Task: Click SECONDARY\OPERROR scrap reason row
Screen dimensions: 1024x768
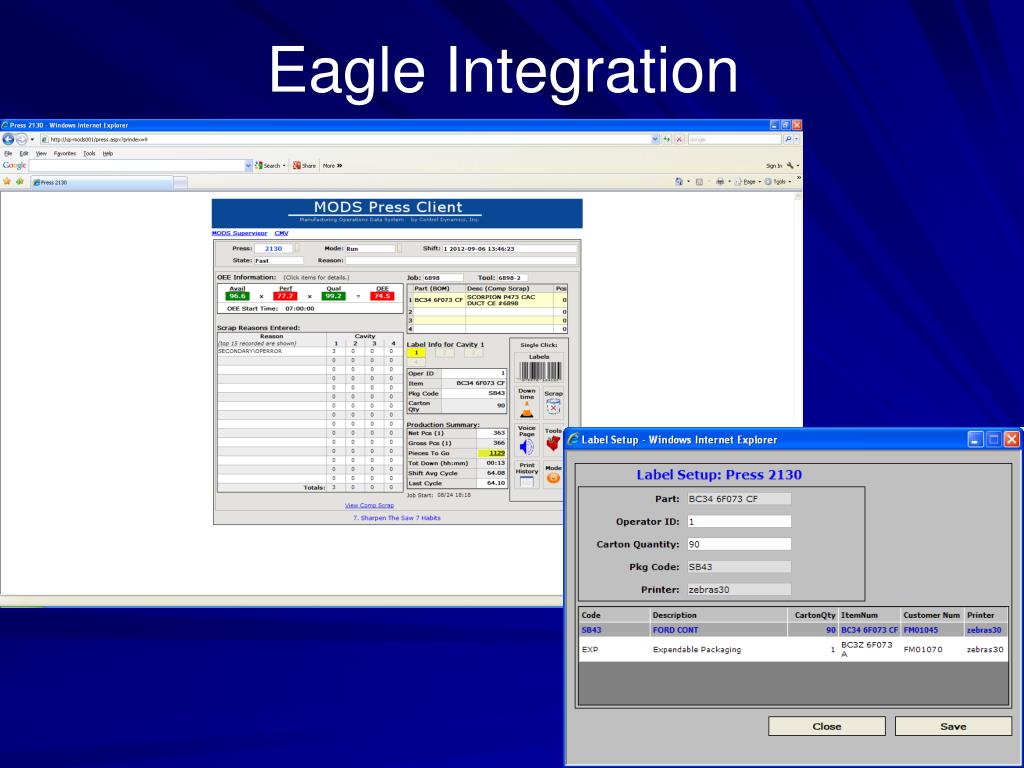Action: tap(308, 351)
